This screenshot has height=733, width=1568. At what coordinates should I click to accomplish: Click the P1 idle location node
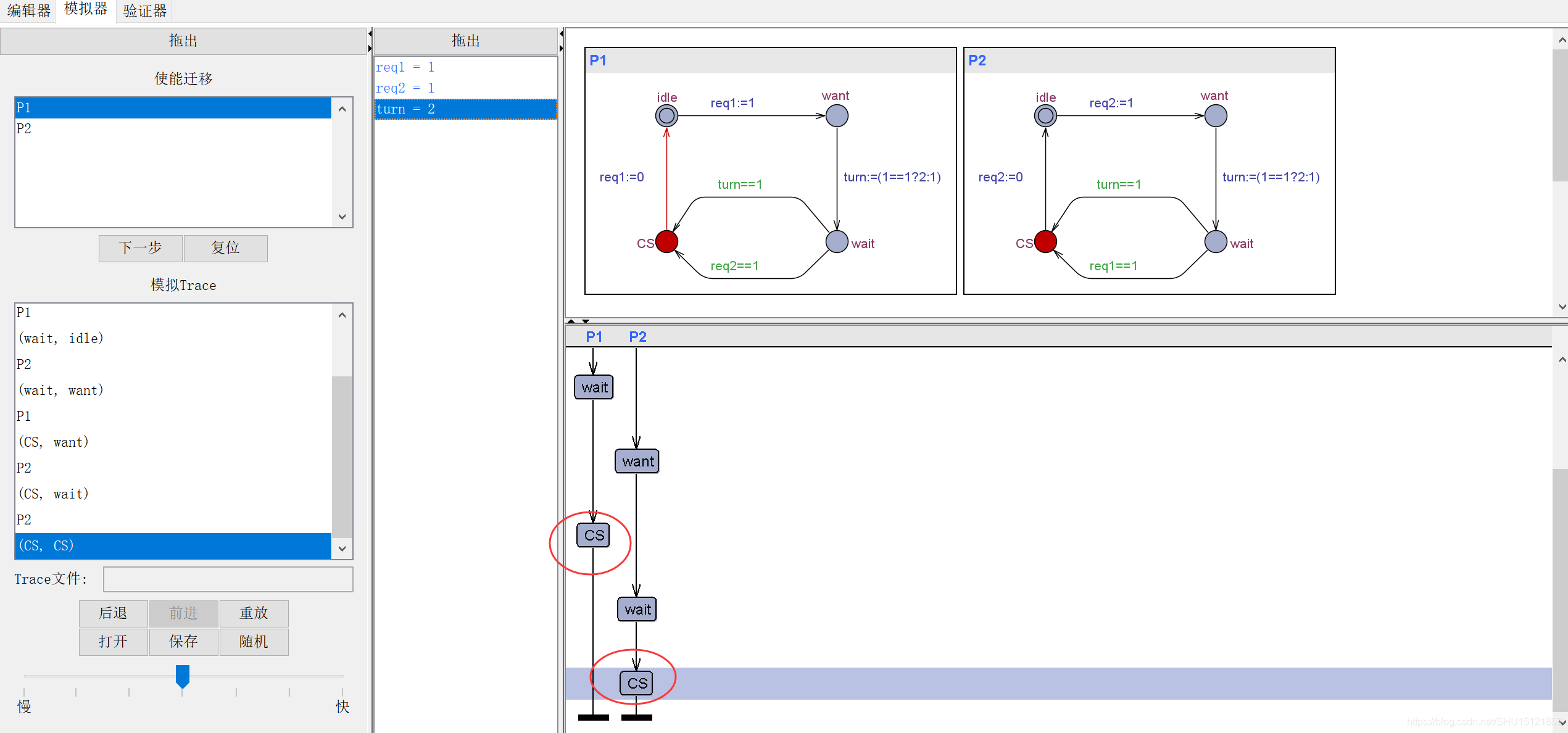666,115
